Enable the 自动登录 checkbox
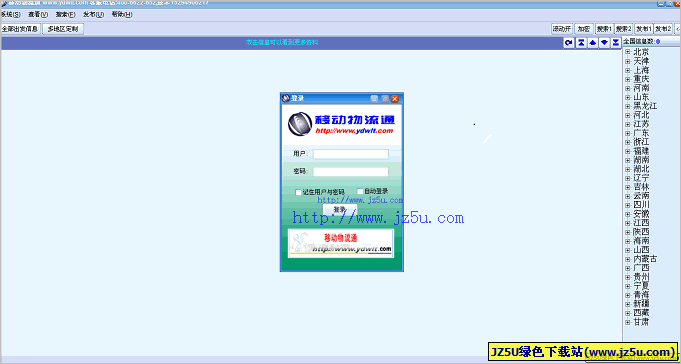Image resolution: width=681 pixels, height=364 pixels. [x=360, y=191]
